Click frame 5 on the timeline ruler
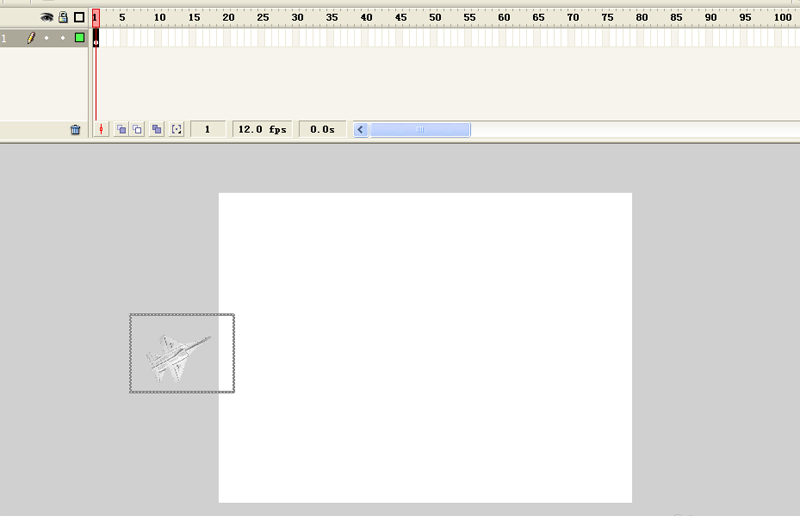 pyautogui.click(x=122, y=17)
